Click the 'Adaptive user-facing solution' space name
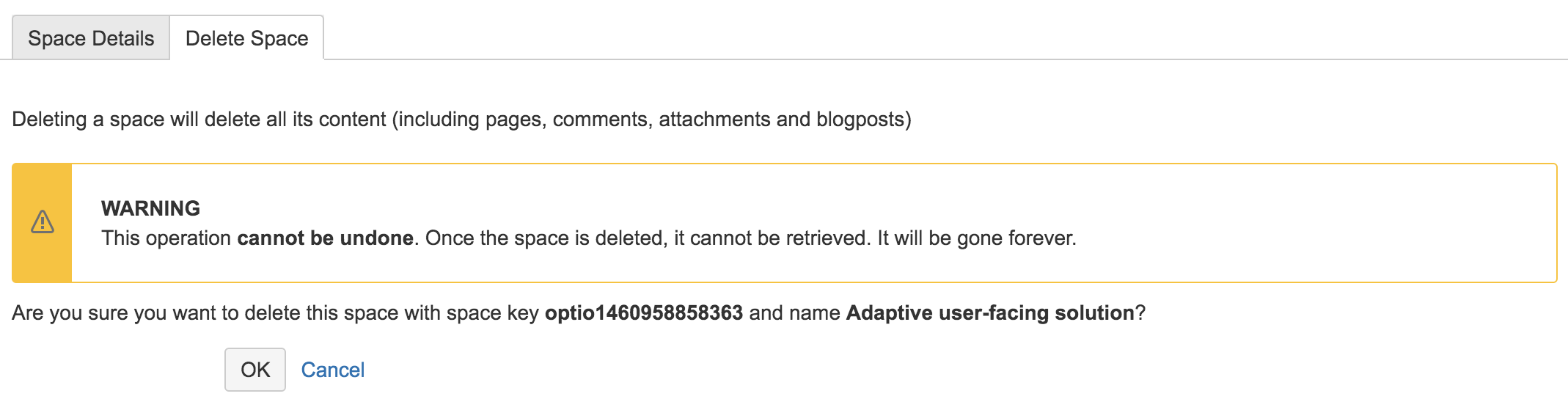The height and width of the screenshot is (399, 1568). tap(989, 313)
